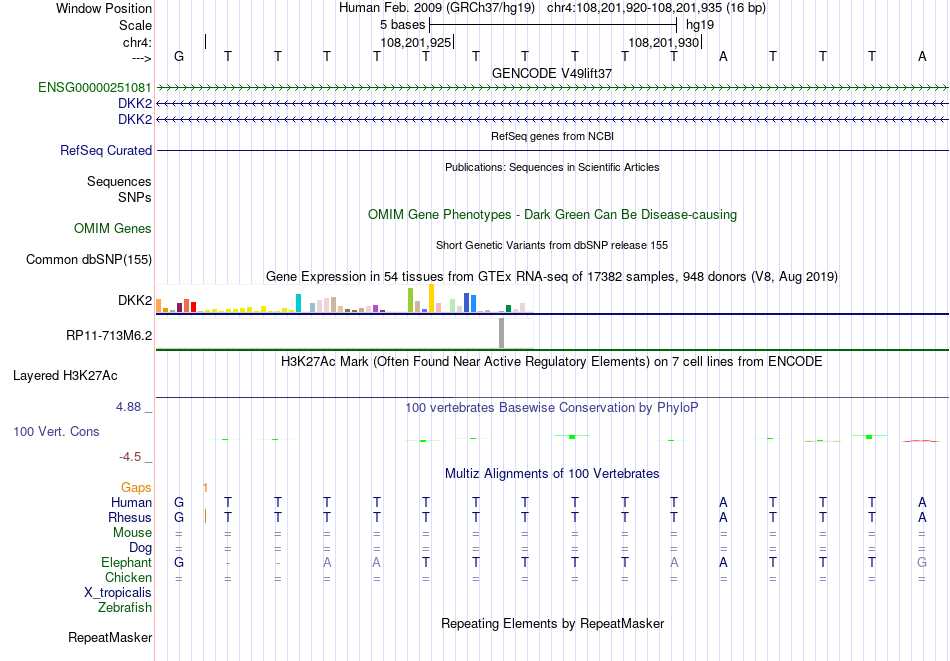Click Publications: Sequences in Scientific Articles title

tap(552, 167)
